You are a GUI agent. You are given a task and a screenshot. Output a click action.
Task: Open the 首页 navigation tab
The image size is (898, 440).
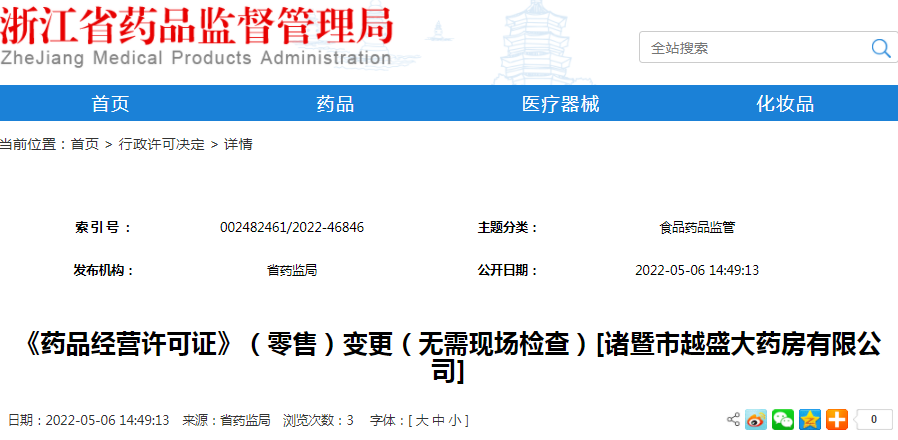pos(111,104)
